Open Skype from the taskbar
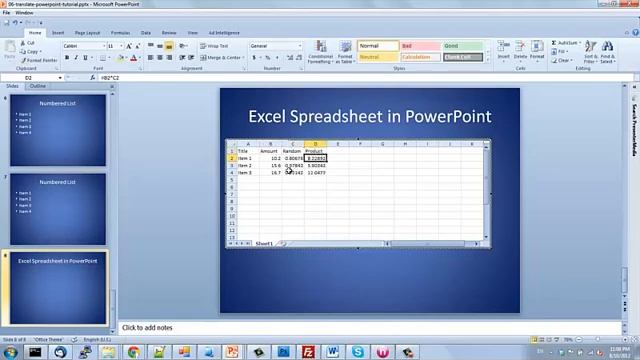This screenshot has height=360, width=640. (x=358, y=352)
